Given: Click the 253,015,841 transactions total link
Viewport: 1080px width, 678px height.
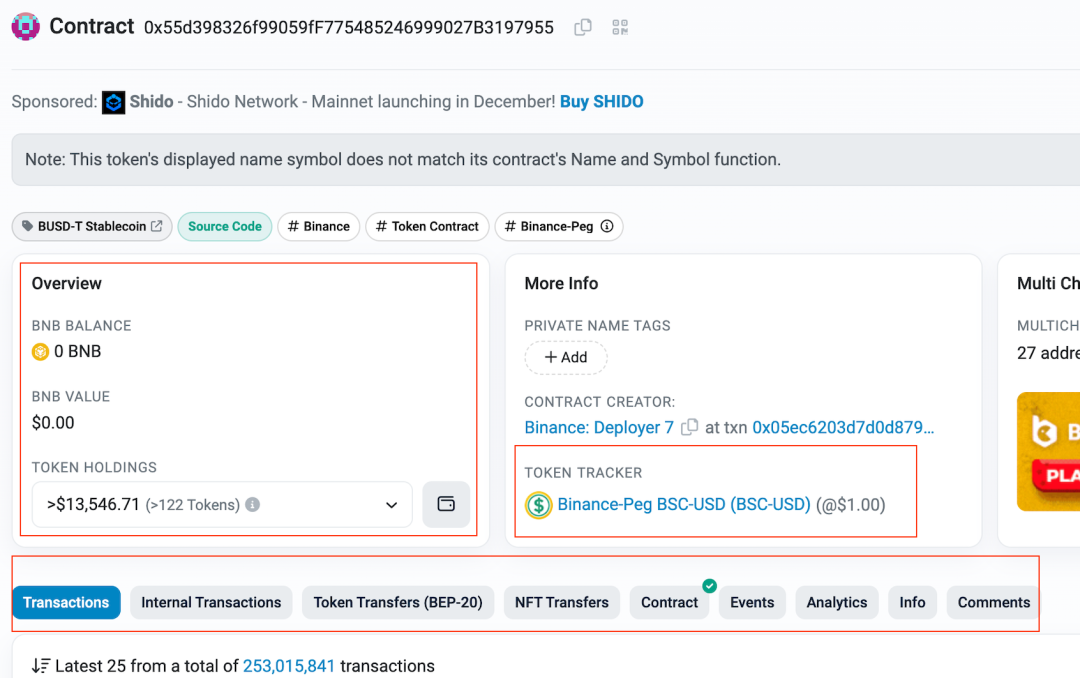Looking at the screenshot, I should 289,666.
